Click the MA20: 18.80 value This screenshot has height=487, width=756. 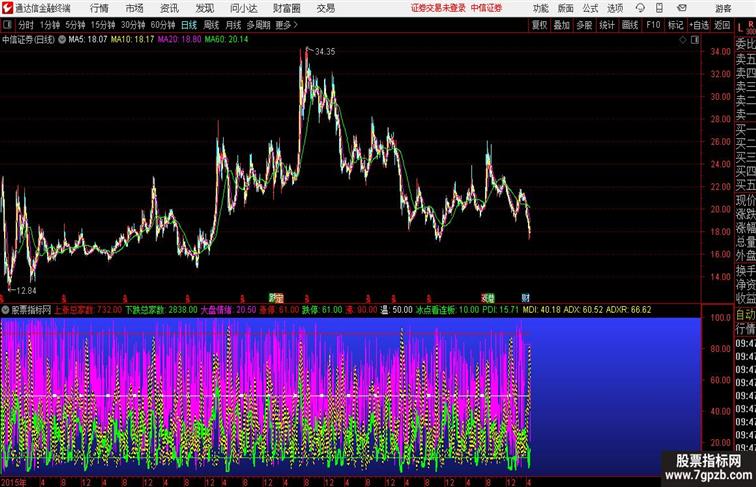tap(179, 40)
